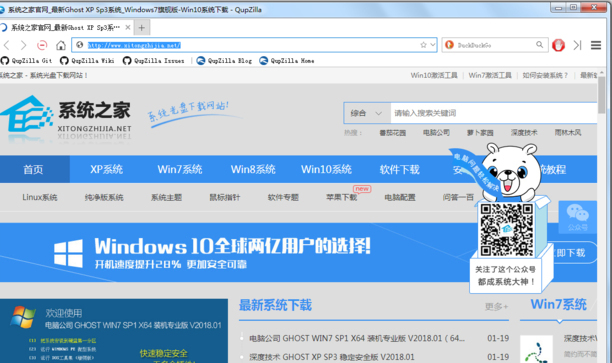
Task: Close the 系统之家 tab
Action: (128, 28)
